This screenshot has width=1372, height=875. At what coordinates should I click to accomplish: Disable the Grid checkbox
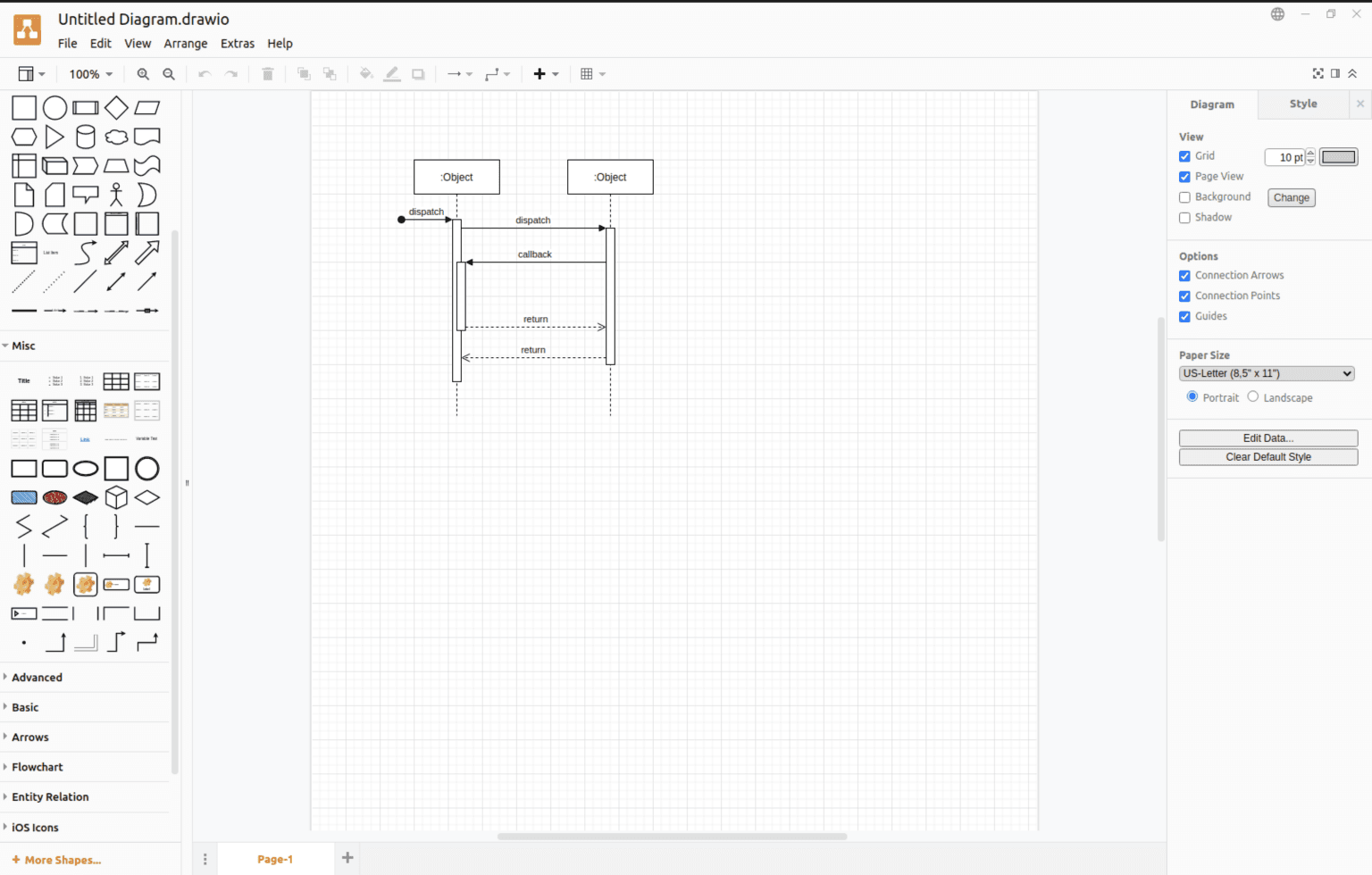click(1184, 155)
